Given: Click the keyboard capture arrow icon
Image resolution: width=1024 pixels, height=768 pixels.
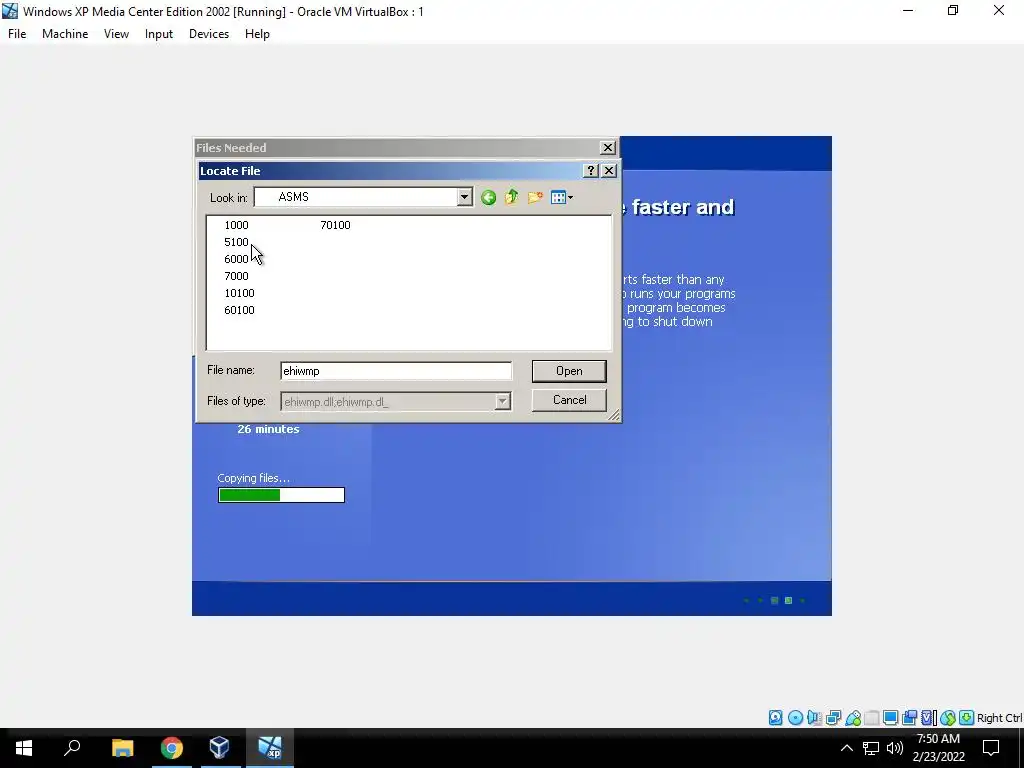Looking at the screenshot, I should [x=967, y=718].
